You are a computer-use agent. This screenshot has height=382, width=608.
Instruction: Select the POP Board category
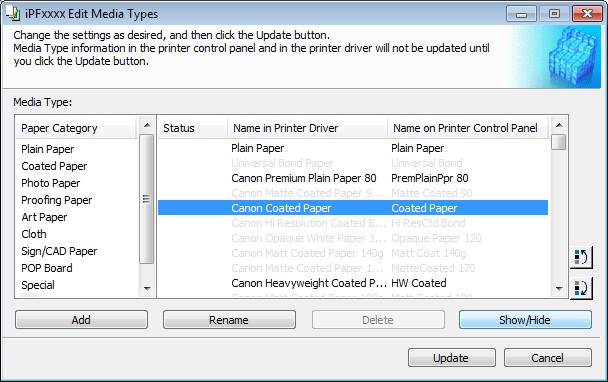(47, 268)
